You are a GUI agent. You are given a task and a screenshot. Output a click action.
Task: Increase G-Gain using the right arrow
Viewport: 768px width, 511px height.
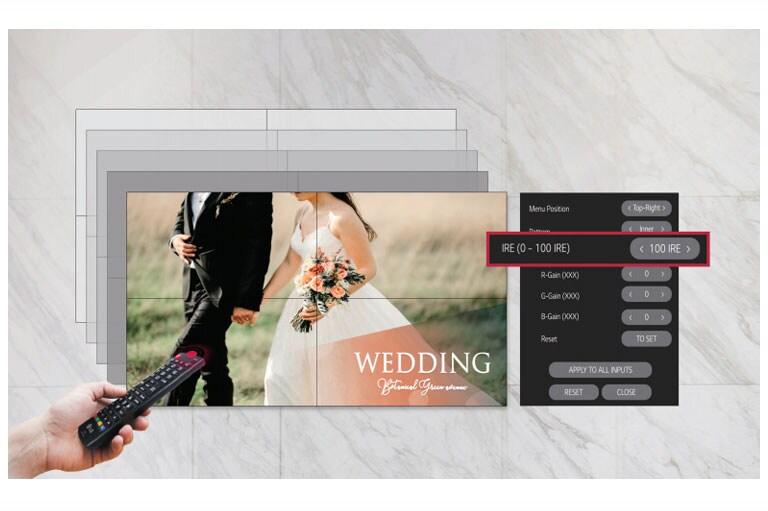click(663, 294)
